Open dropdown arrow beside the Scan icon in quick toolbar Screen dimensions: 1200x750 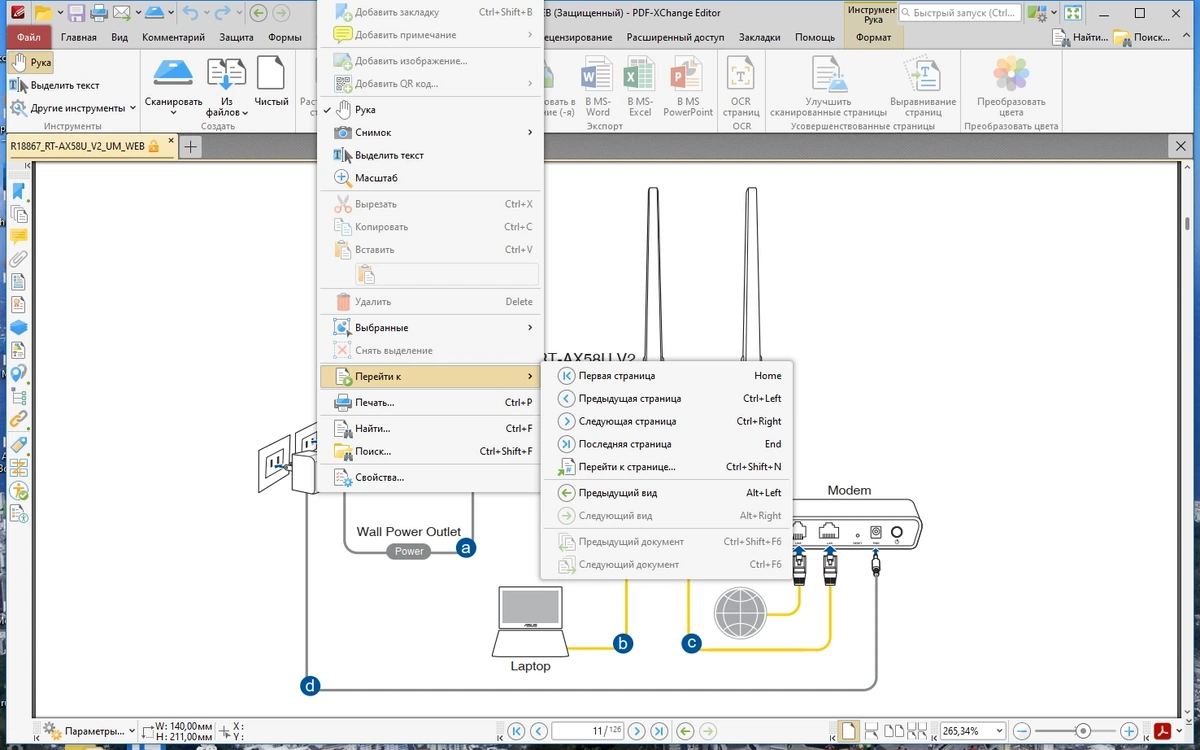pyautogui.click(x=172, y=13)
